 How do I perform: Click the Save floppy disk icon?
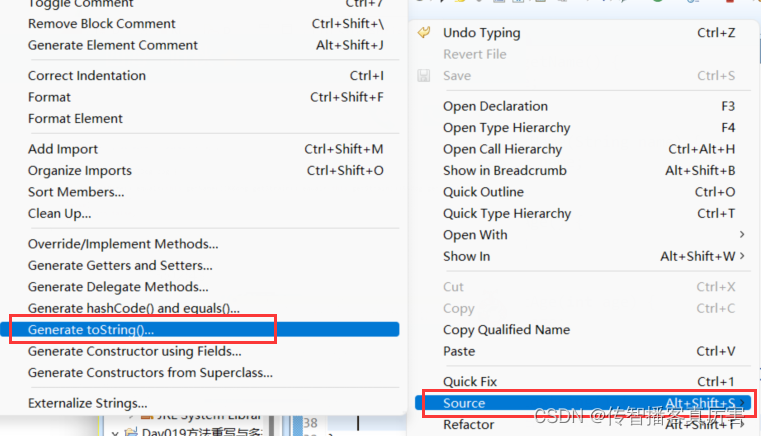[424, 75]
